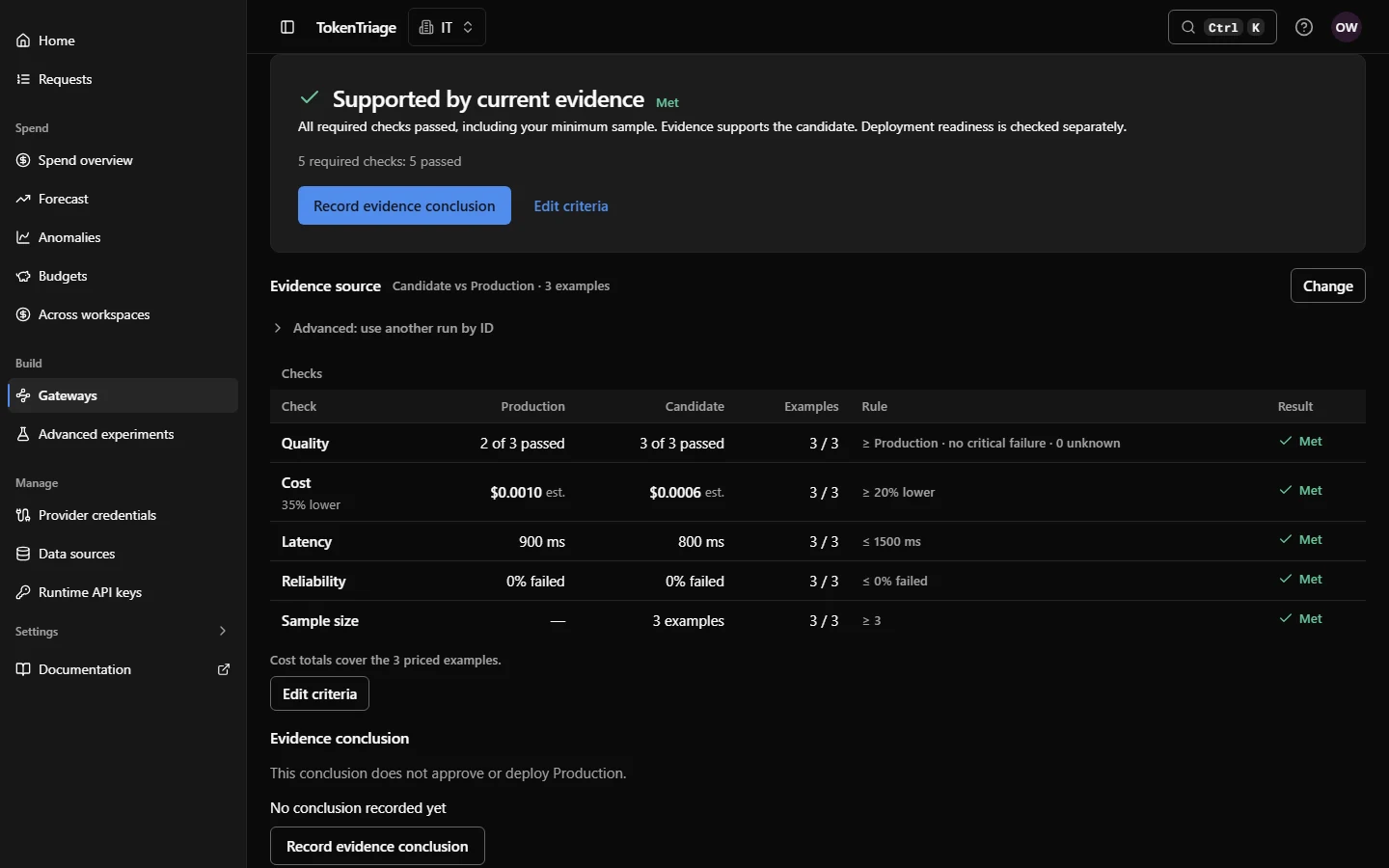Click the Quality check row name
The height and width of the screenshot is (868, 1389).
[x=305, y=444]
